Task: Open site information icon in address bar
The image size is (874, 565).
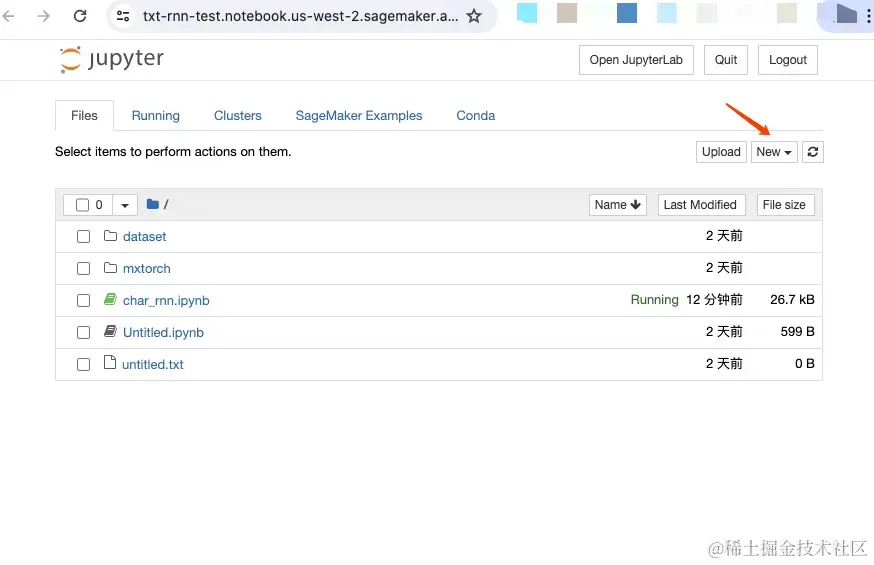Action: tap(123, 16)
